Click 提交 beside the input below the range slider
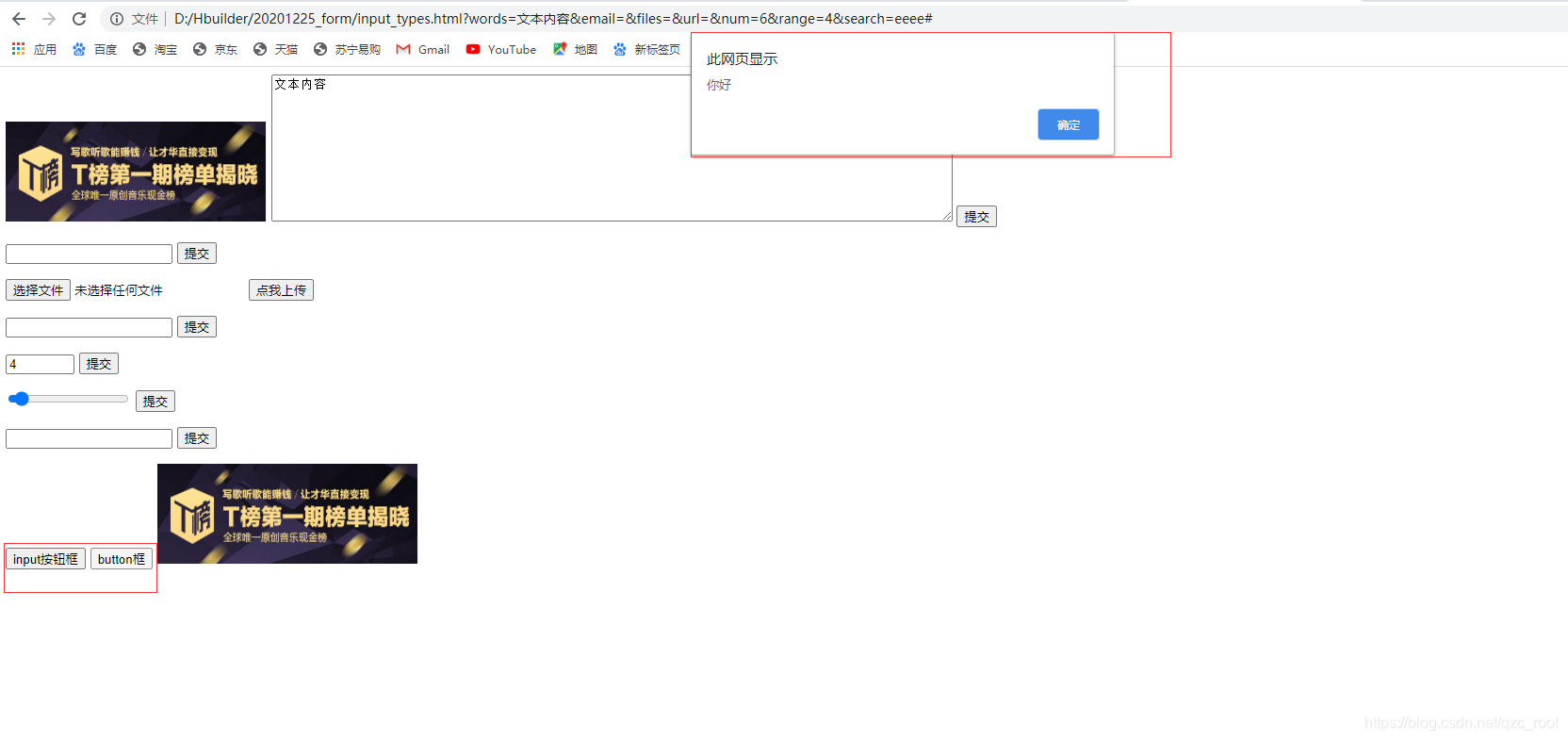Viewport: 1568px width, 740px height. [197, 438]
